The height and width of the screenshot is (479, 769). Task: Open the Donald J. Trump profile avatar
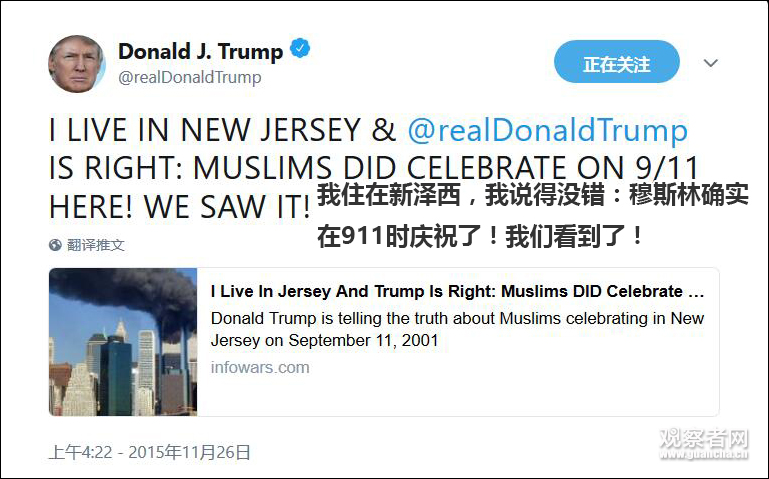pos(77,64)
